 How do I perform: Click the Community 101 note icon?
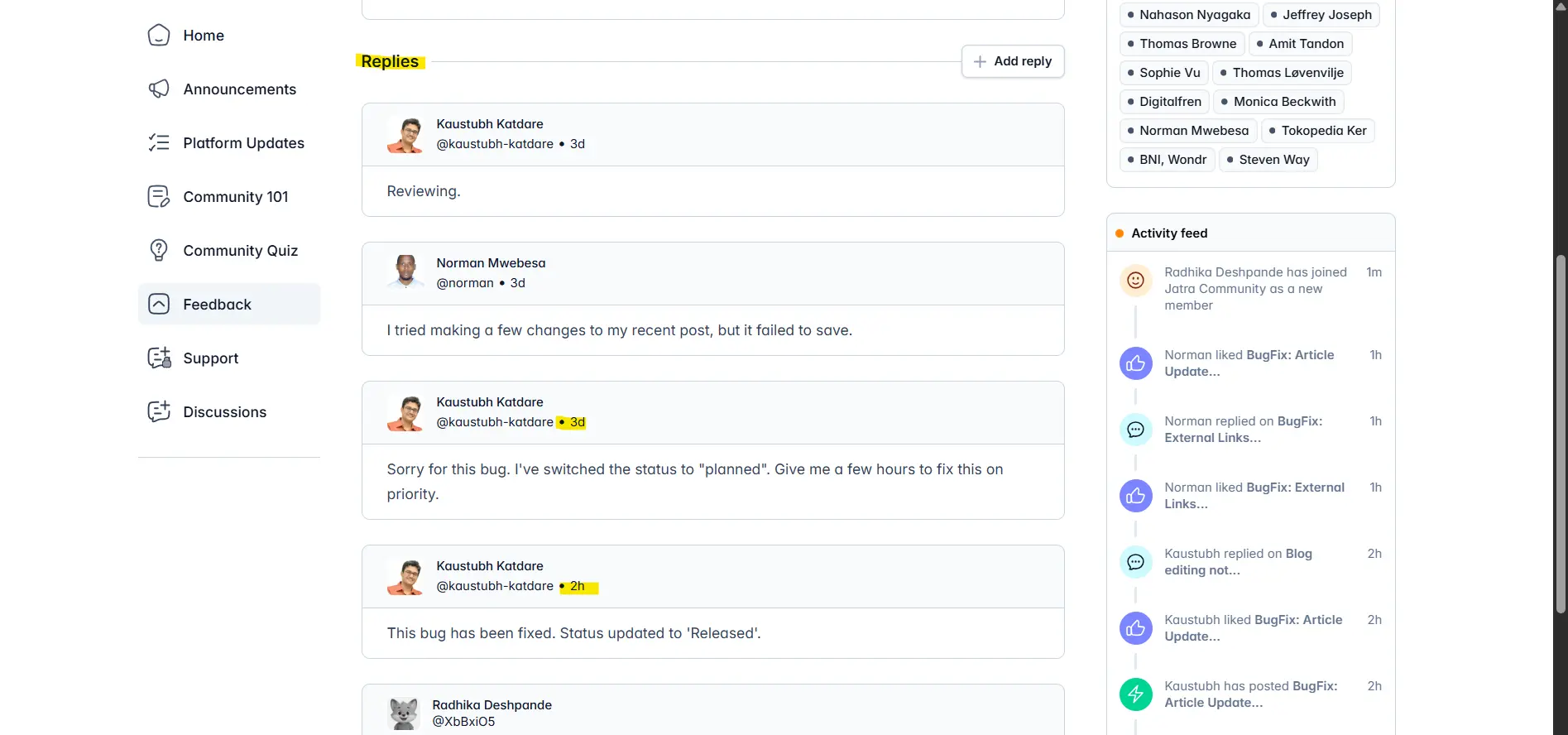tap(159, 197)
